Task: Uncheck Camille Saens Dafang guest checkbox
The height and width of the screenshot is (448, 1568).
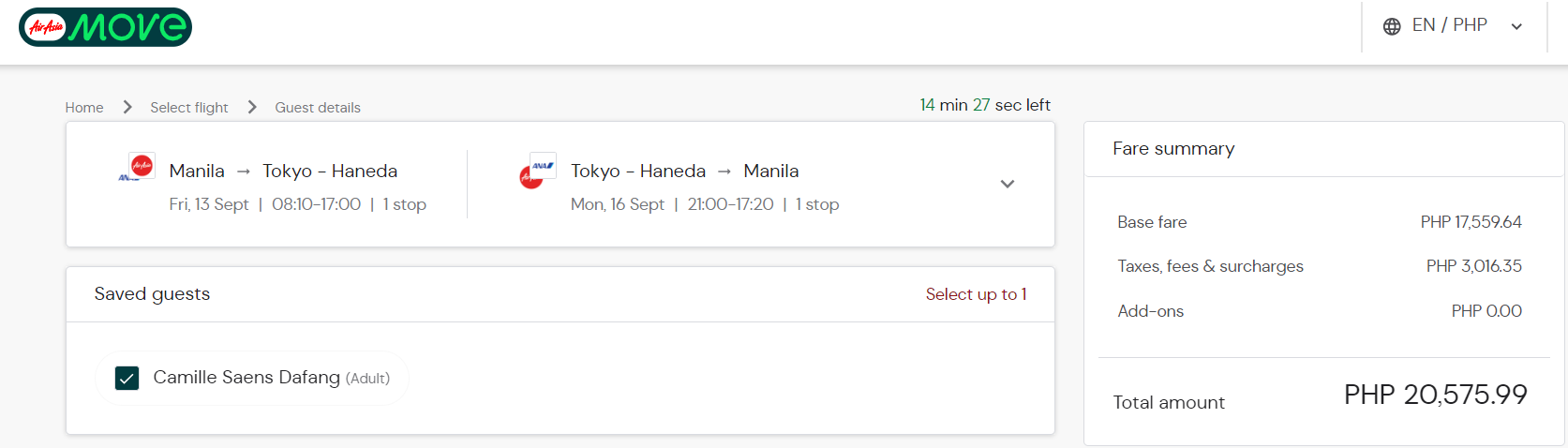Action: pos(127,378)
